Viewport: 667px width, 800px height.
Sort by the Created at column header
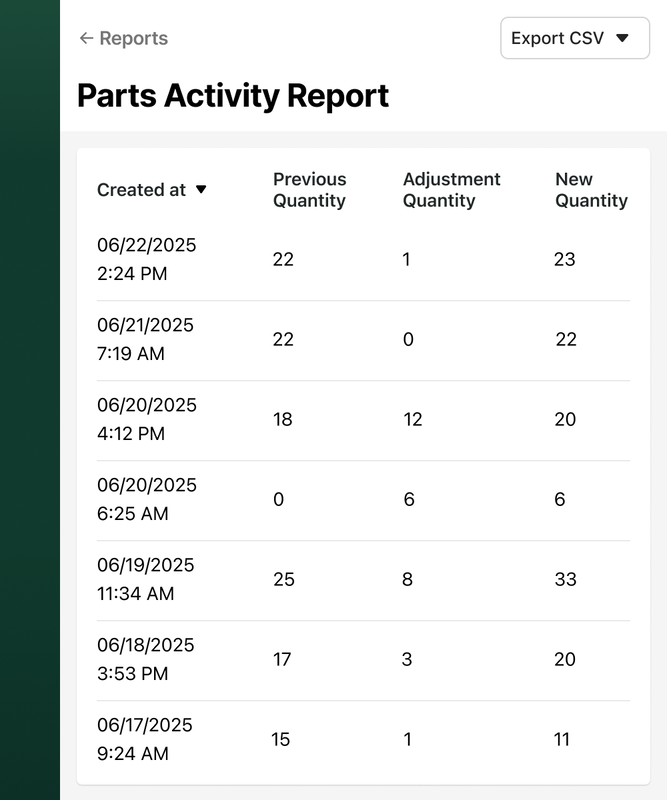click(x=152, y=190)
